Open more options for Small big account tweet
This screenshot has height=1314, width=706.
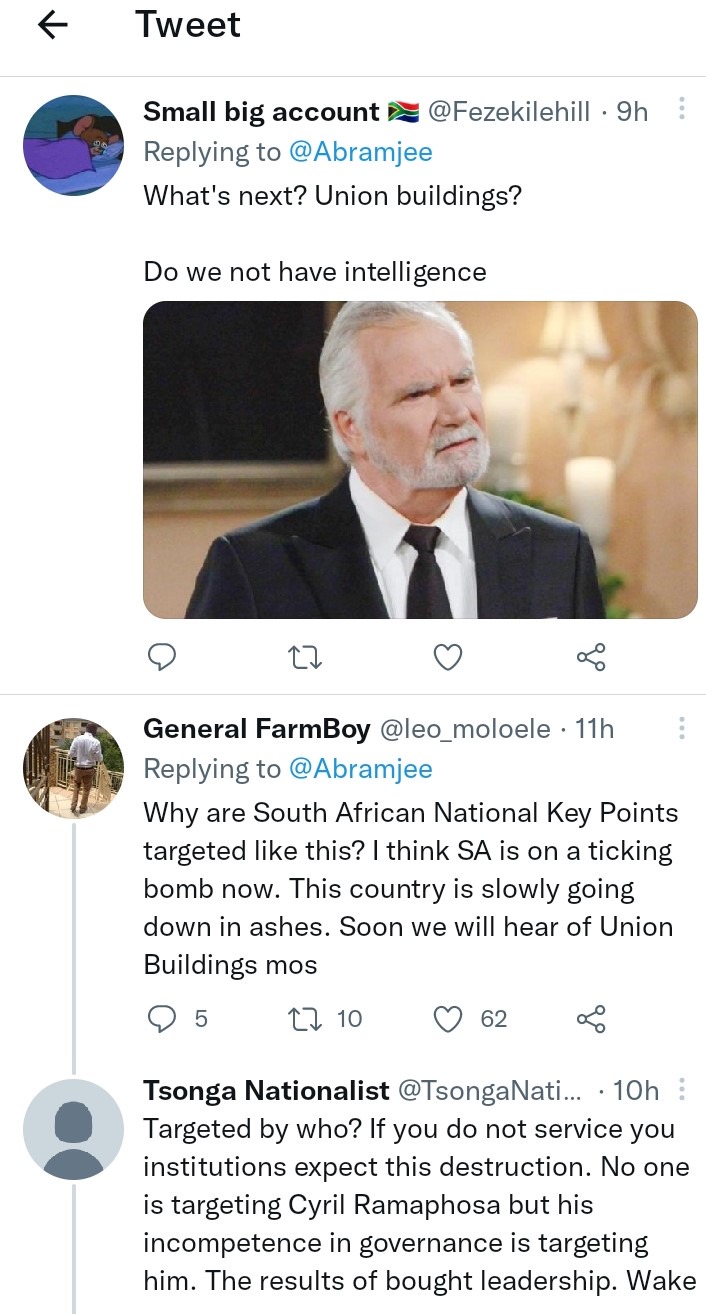click(x=681, y=110)
